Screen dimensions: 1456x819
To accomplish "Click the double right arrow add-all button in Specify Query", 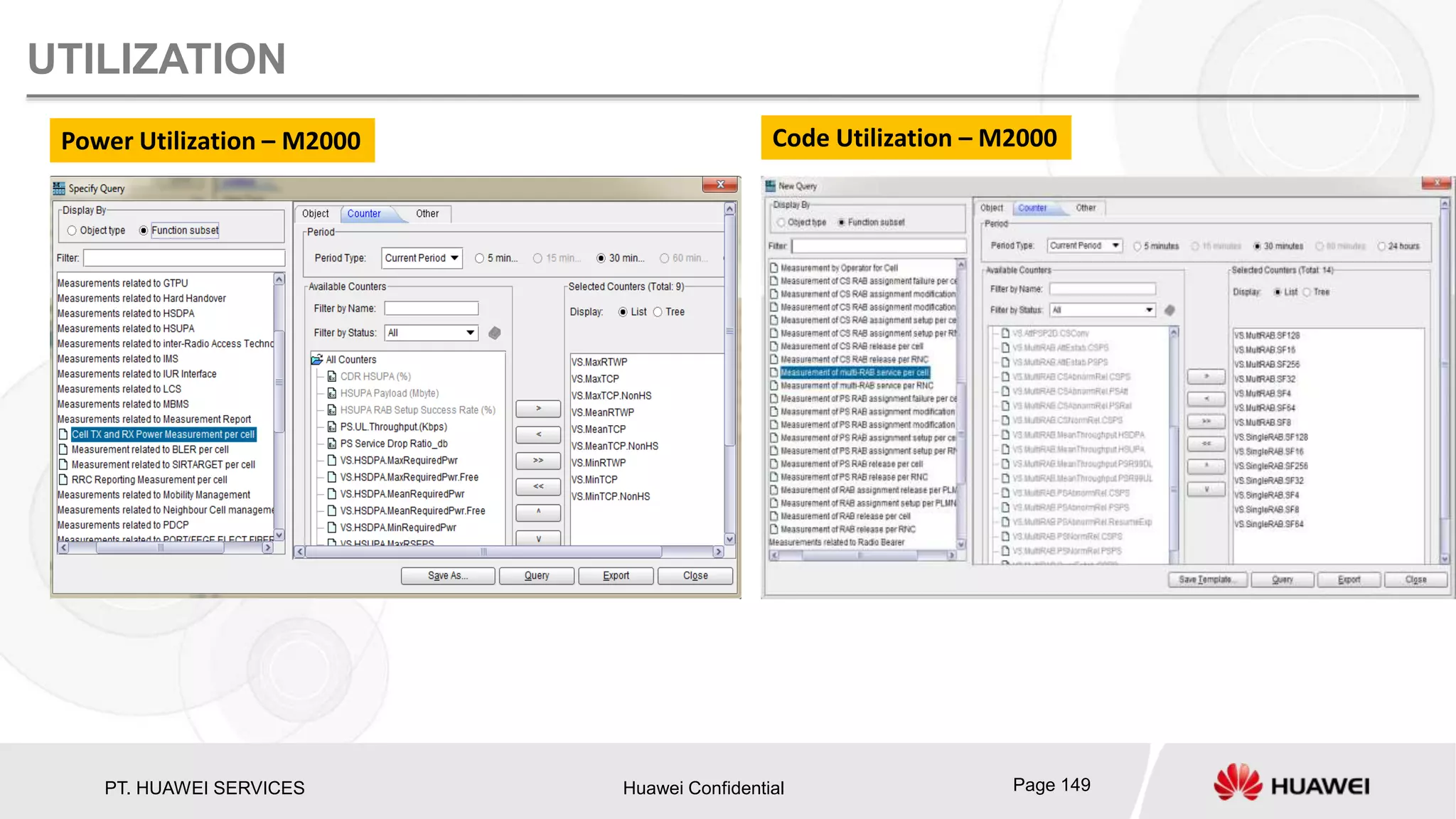I will pos(538,461).
